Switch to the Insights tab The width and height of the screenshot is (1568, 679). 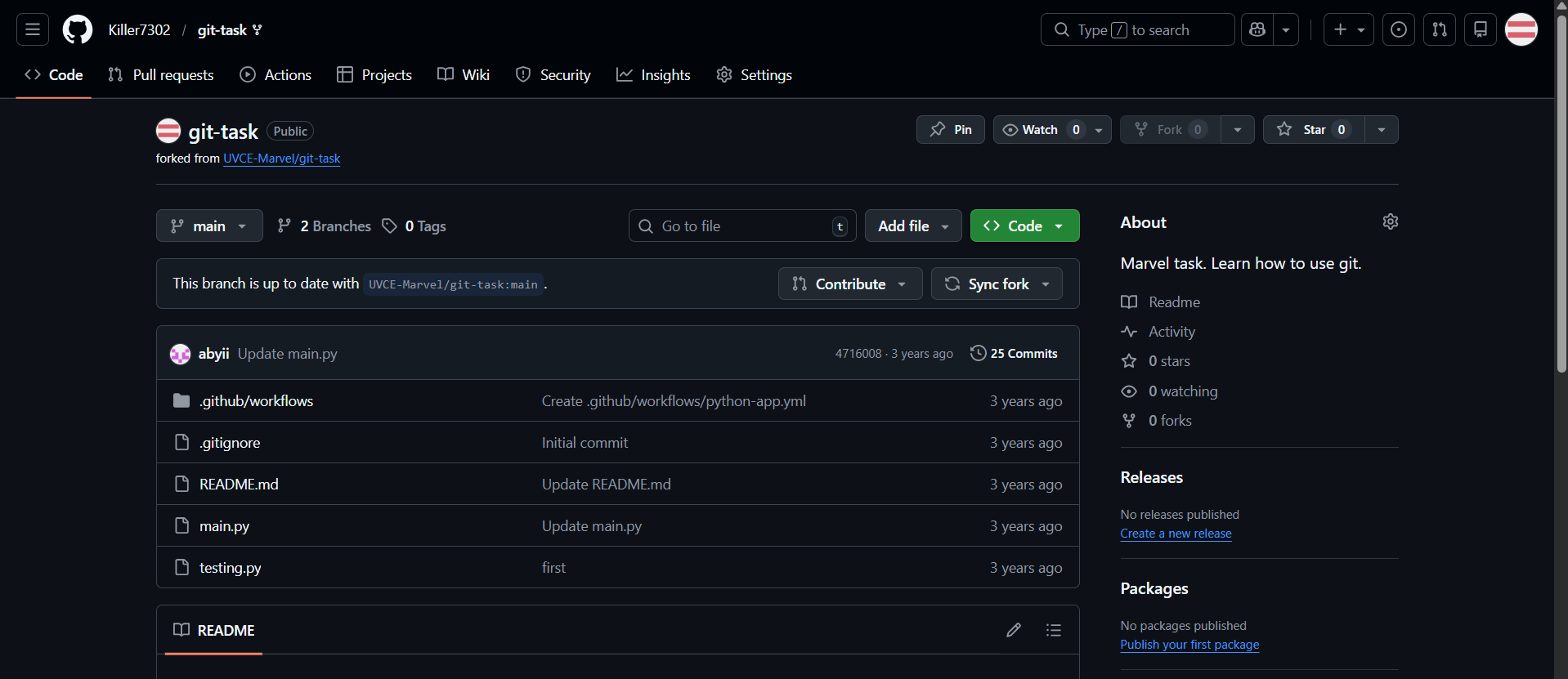[653, 74]
